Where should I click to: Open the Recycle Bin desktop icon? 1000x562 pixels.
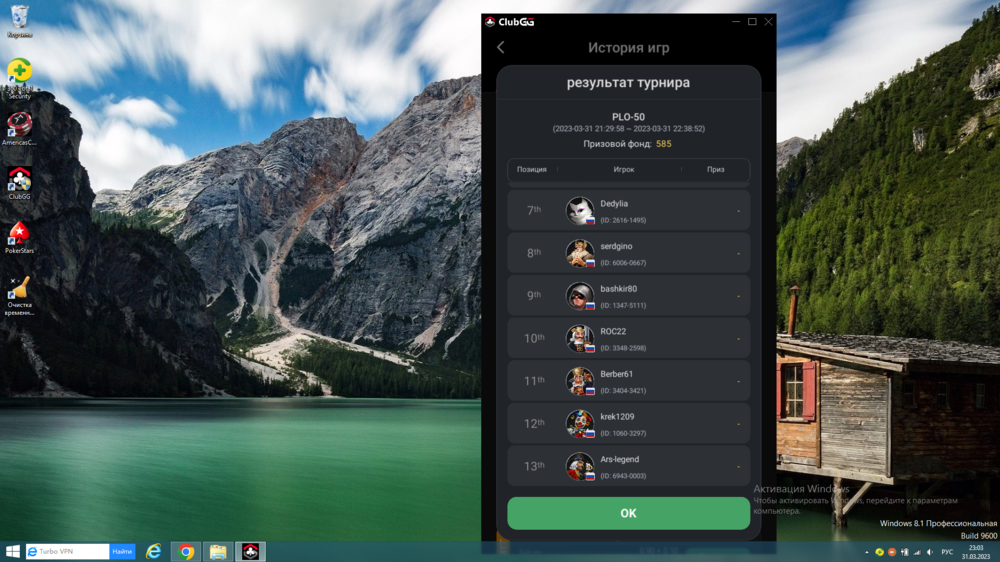pyautogui.click(x=19, y=19)
